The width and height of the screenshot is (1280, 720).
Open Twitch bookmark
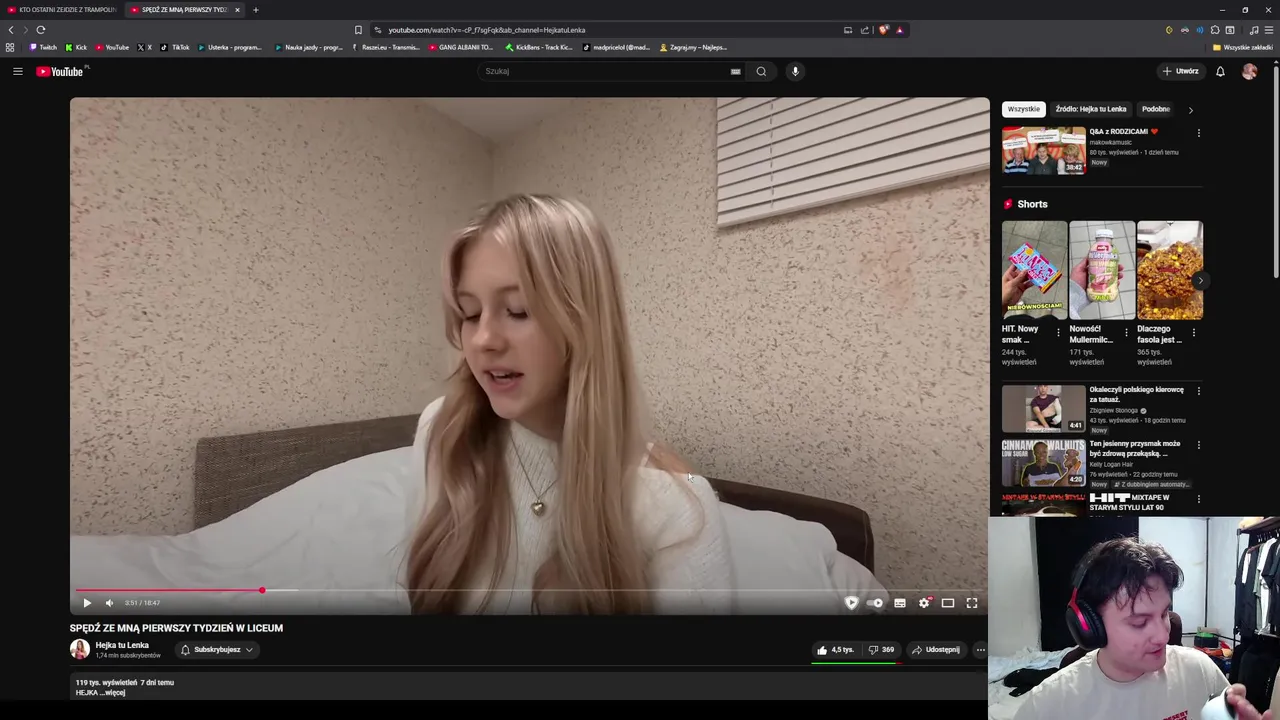pyautogui.click(x=43, y=47)
